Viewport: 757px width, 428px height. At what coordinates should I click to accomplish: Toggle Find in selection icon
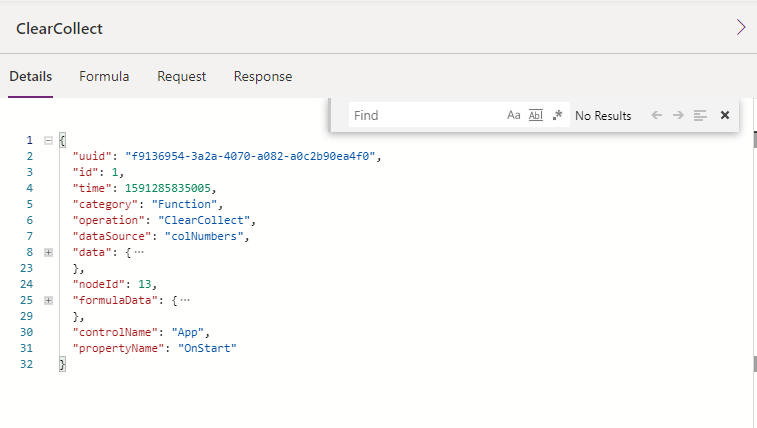(x=700, y=115)
